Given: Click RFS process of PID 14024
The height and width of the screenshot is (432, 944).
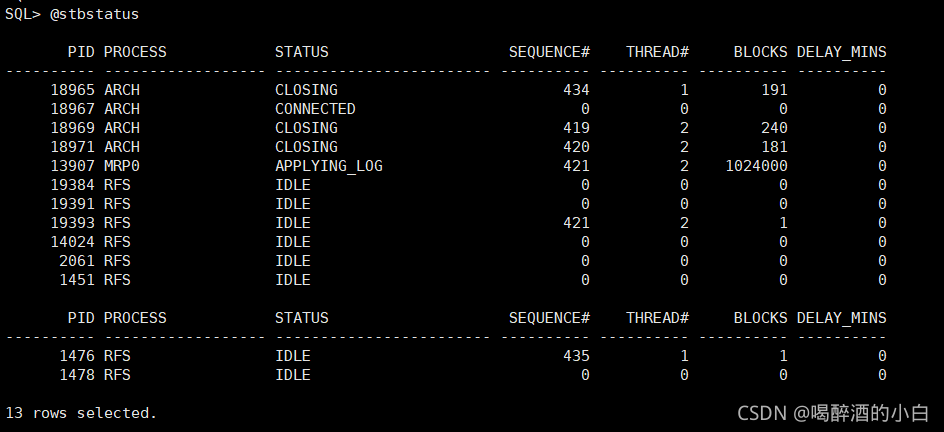Looking at the screenshot, I should [x=117, y=242].
